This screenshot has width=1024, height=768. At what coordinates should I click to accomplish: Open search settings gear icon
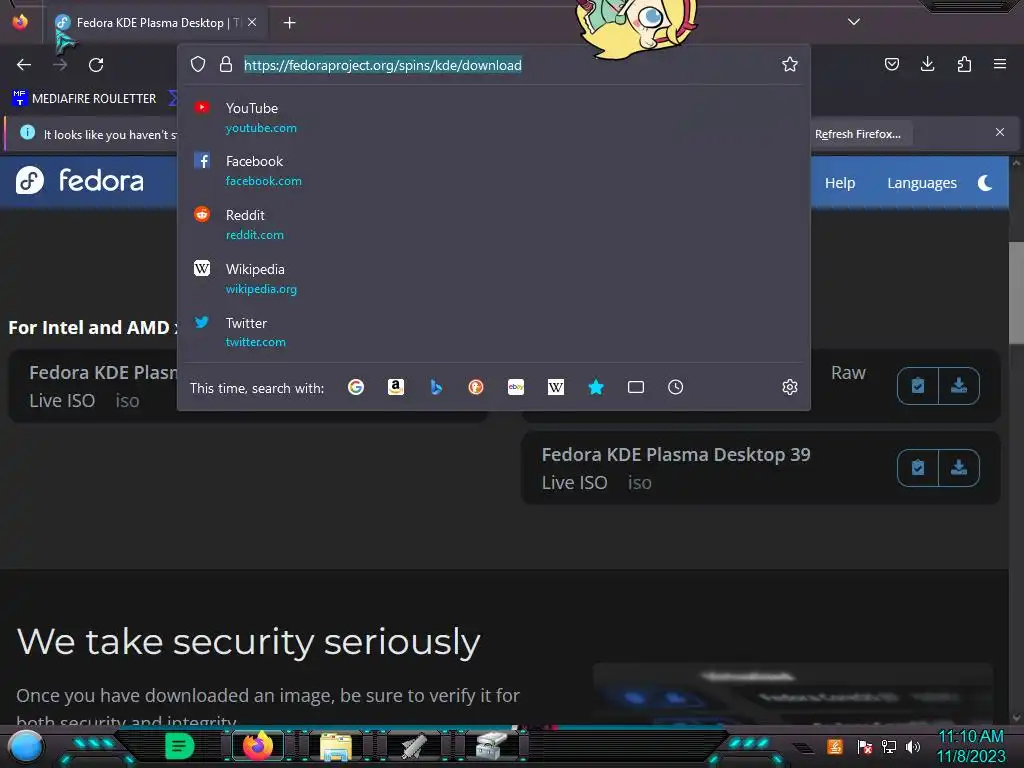[x=790, y=387]
